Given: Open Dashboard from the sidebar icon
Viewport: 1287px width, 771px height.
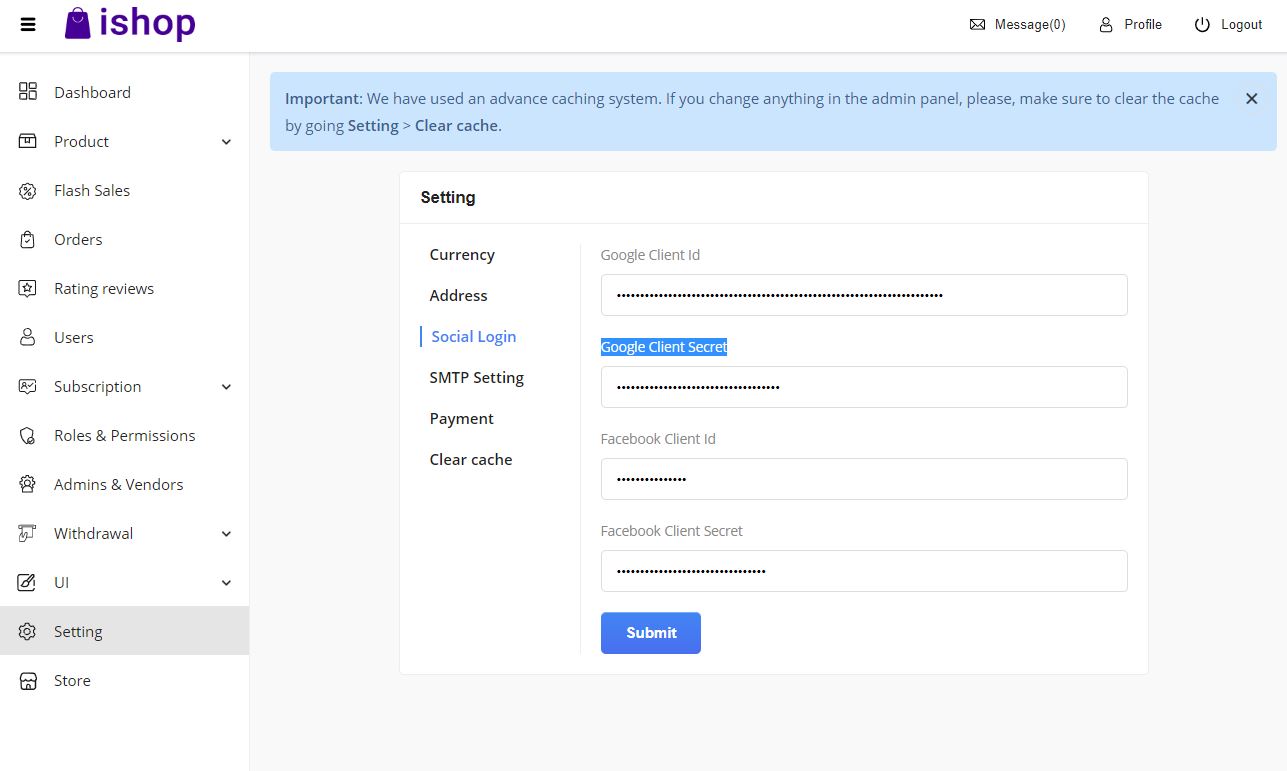Looking at the screenshot, I should click(28, 92).
